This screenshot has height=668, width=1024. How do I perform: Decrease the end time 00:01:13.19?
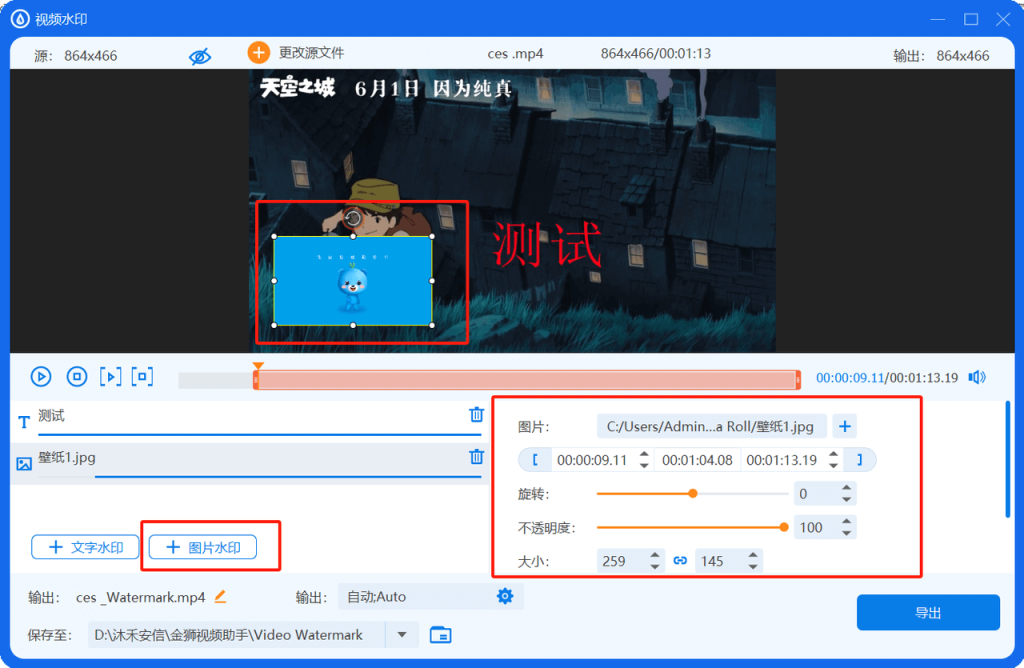(833, 466)
